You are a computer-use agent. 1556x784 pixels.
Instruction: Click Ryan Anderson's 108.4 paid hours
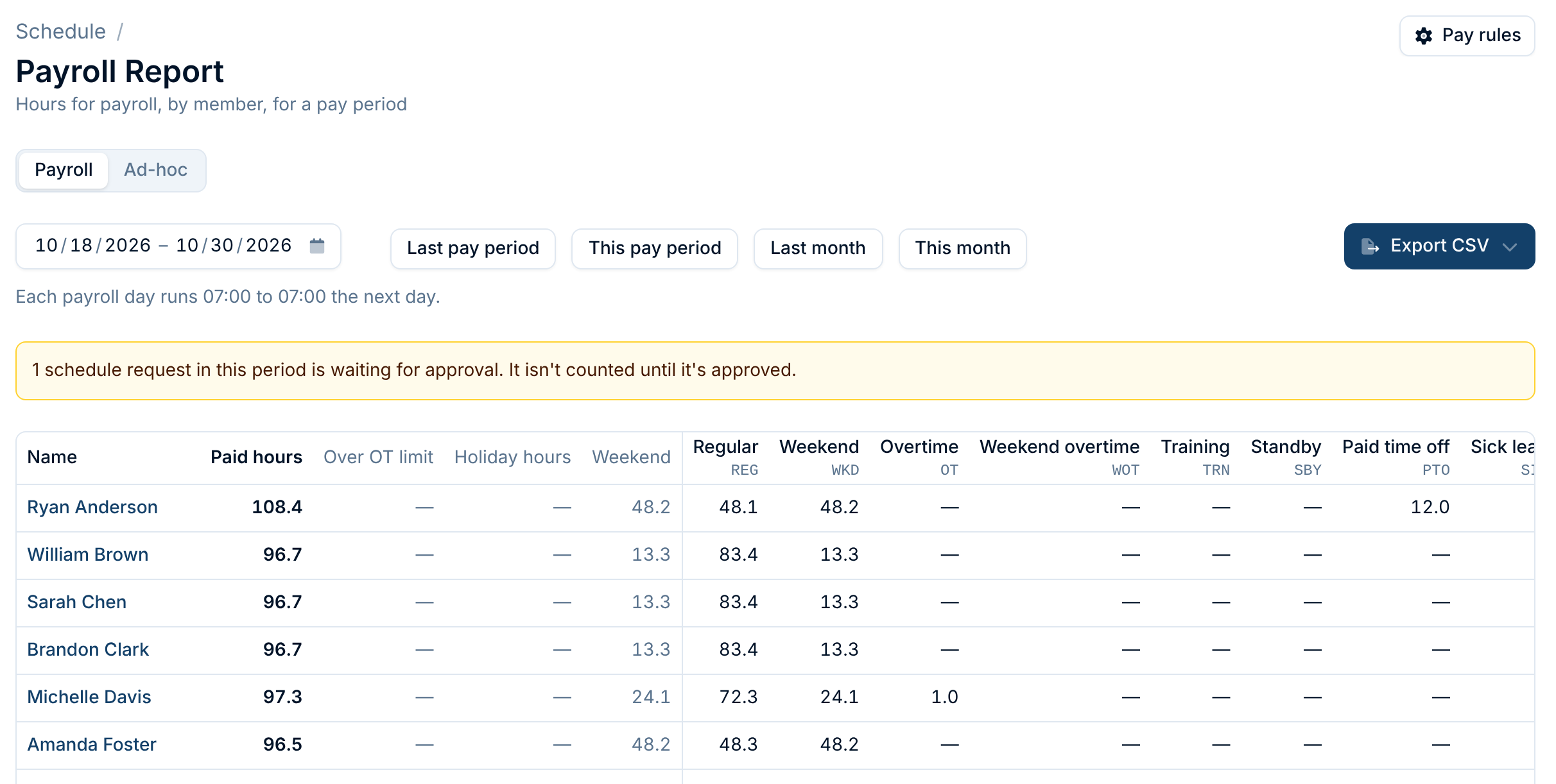tap(277, 507)
